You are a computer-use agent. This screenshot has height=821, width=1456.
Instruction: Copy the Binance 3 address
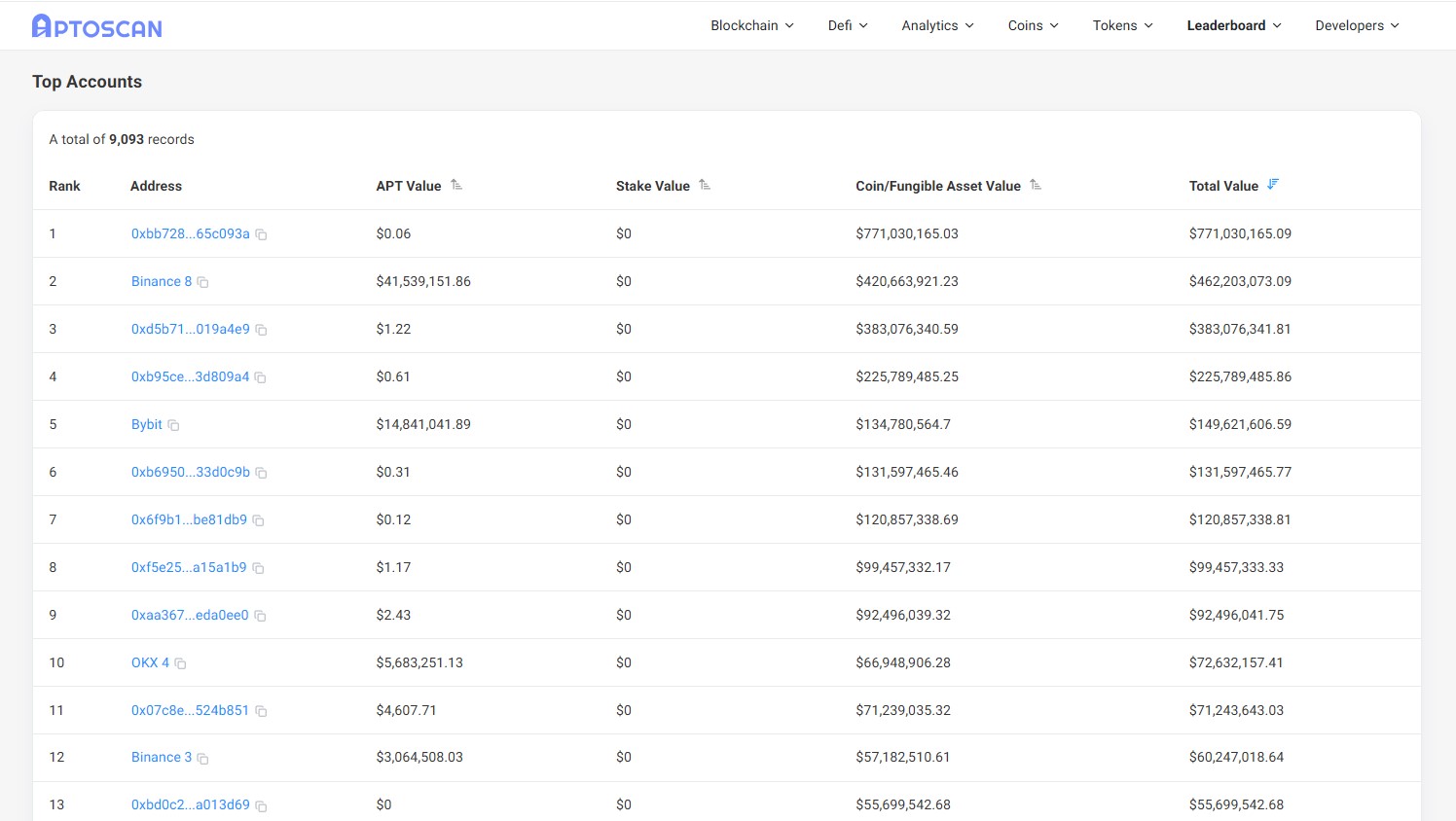click(202, 758)
